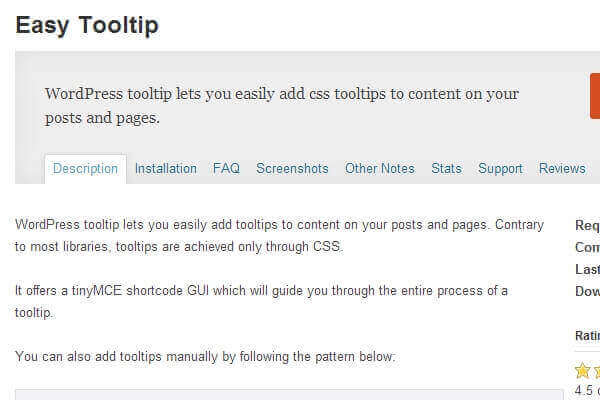The image size is (600, 400).
Task: Select the Support tab
Action: [x=500, y=169]
